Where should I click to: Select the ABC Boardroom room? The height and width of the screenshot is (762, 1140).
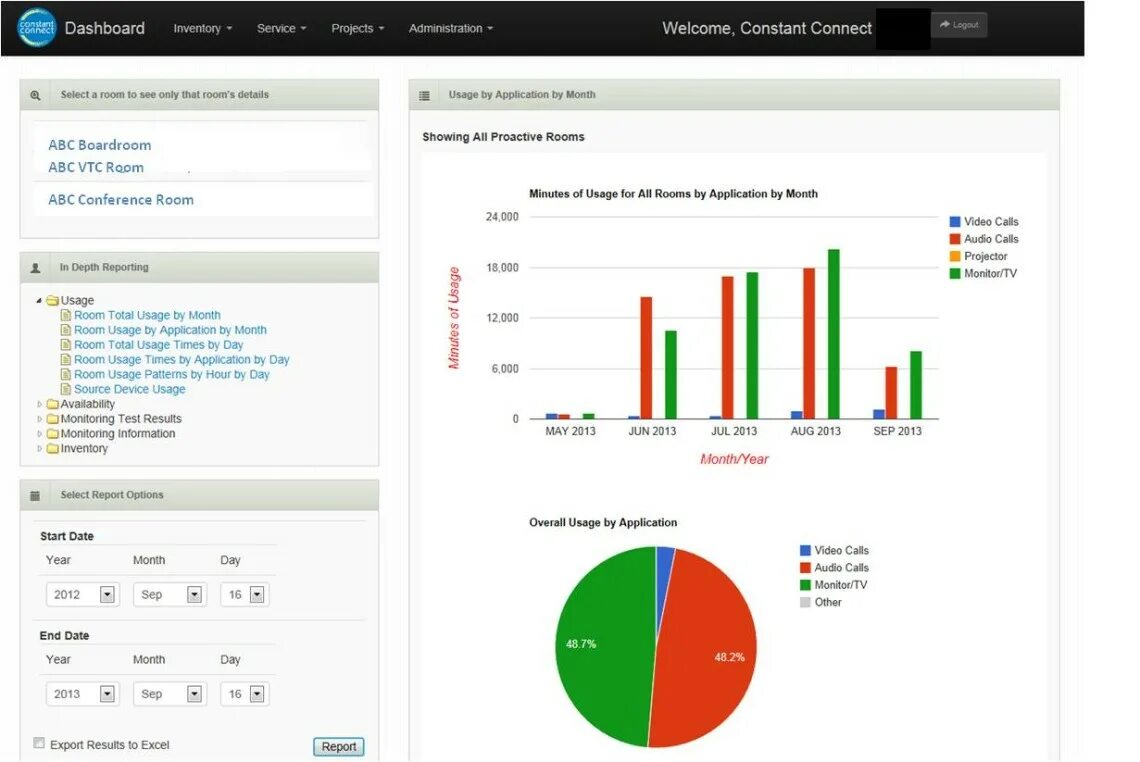click(100, 145)
